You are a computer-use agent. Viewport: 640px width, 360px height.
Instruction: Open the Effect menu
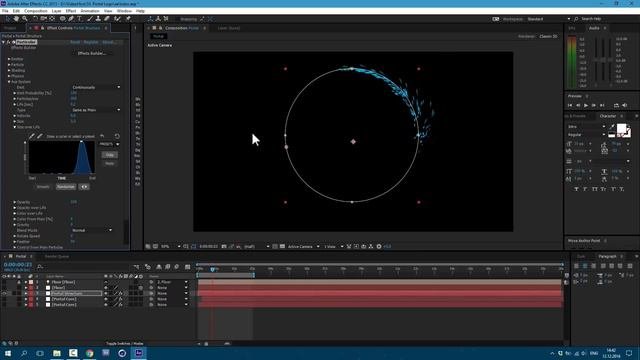71,11
